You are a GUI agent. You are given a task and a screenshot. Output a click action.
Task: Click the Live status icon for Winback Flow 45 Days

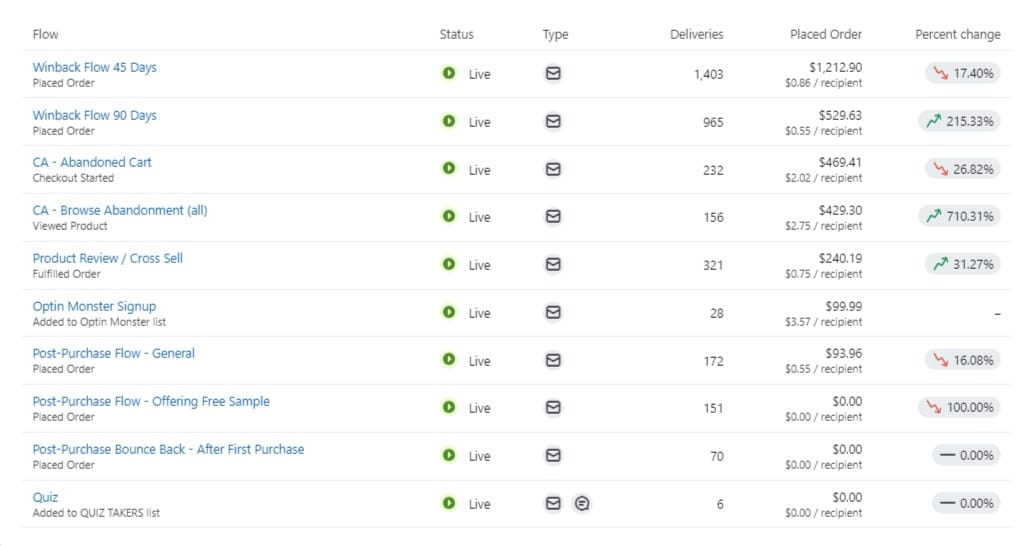[449, 73]
